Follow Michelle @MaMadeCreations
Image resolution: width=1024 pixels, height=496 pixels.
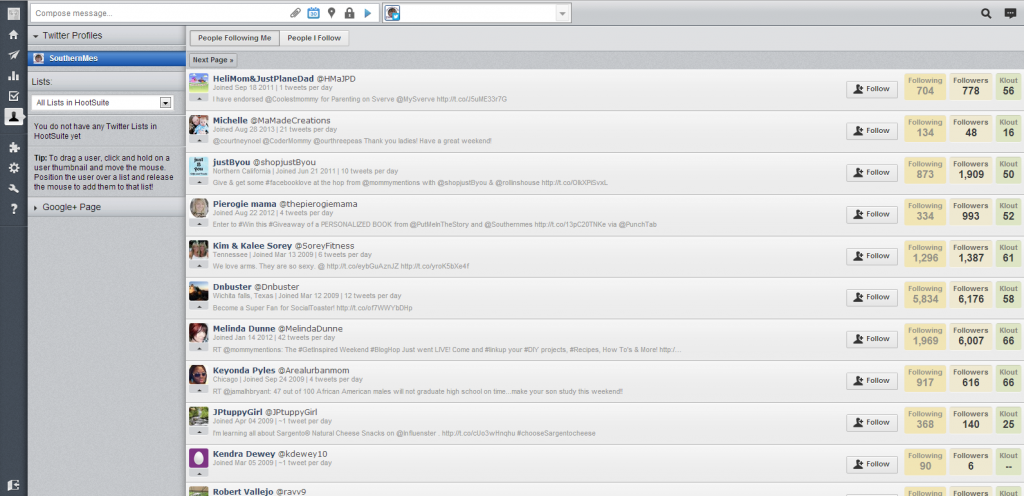coord(872,131)
